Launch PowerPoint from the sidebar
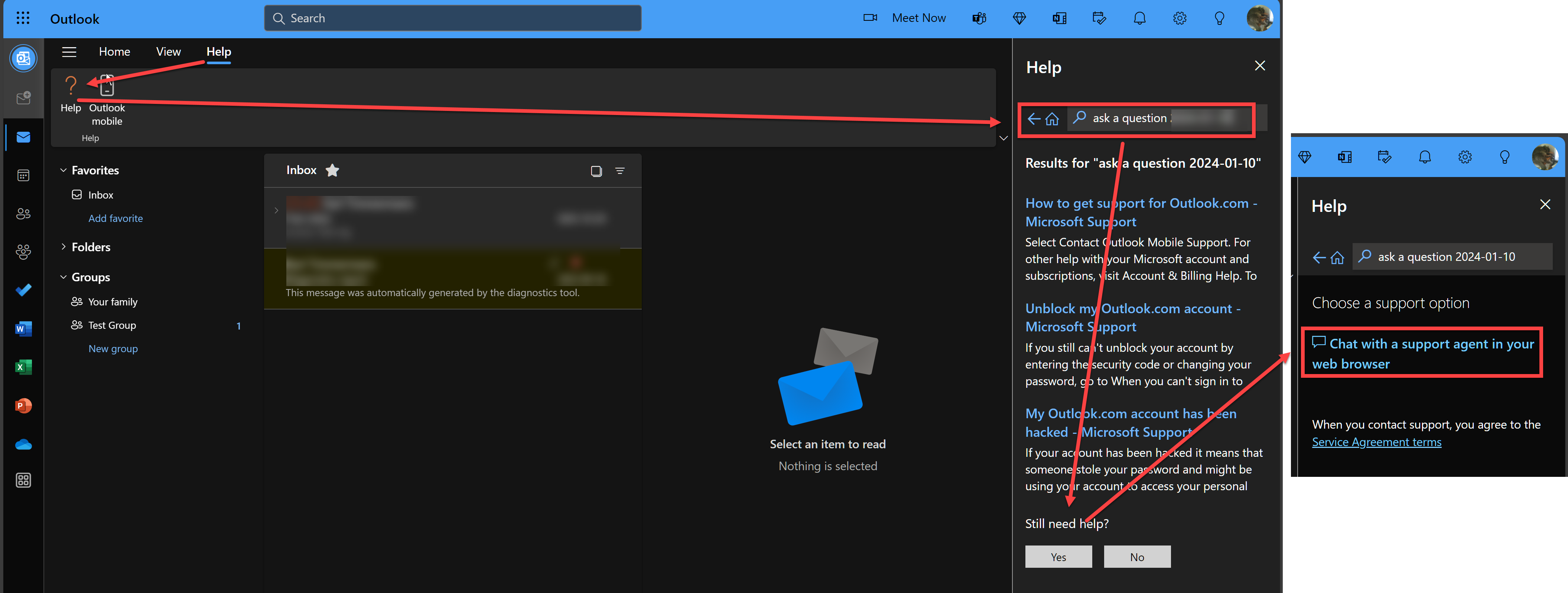 23,405
